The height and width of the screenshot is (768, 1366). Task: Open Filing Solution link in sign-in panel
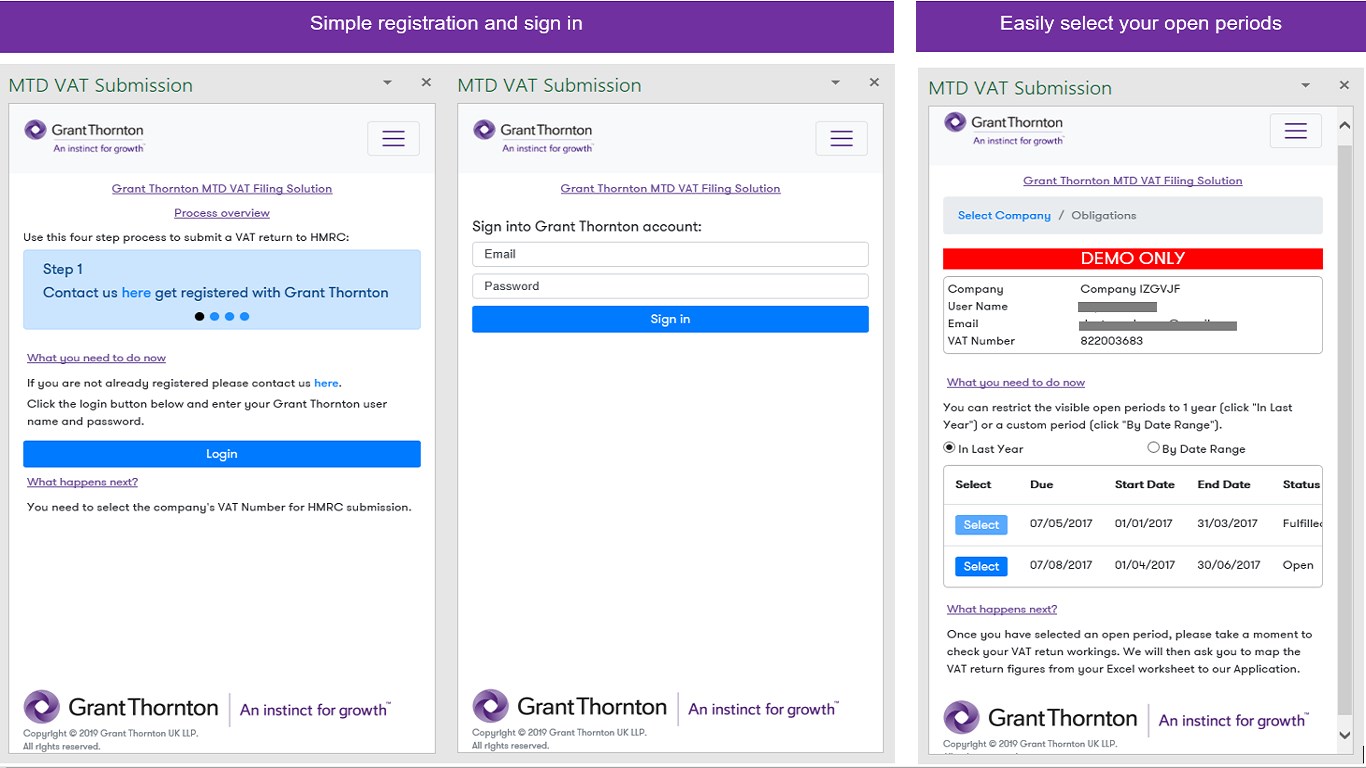click(x=670, y=188)
